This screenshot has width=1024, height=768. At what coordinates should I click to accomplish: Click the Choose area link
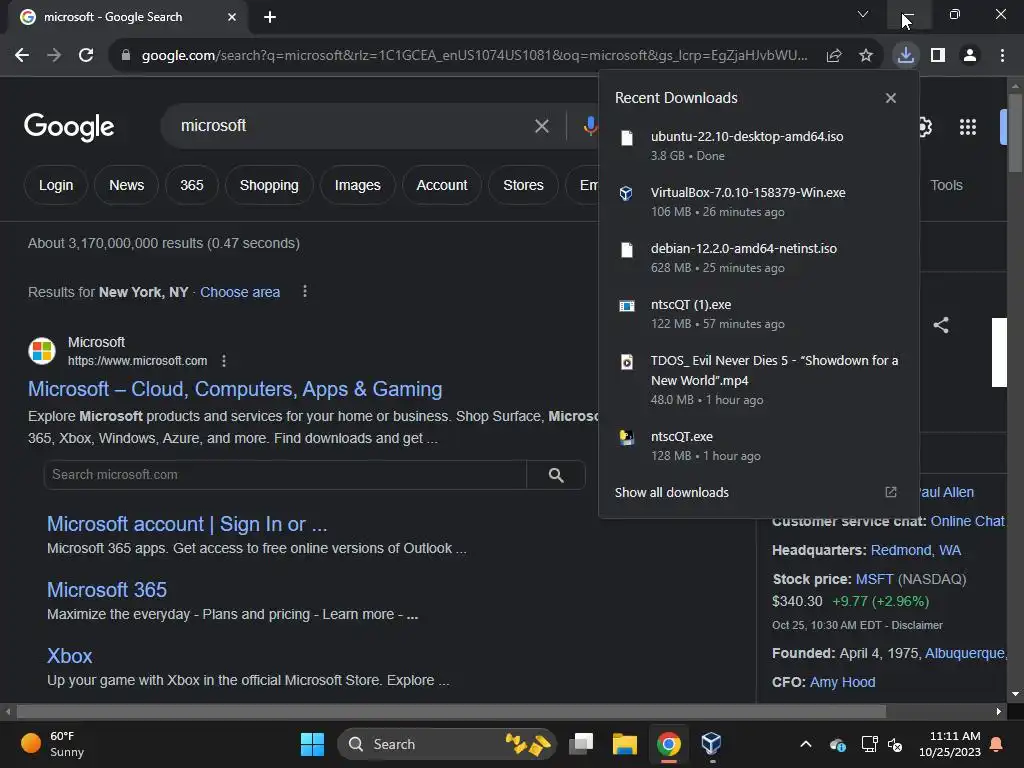[240, 292]
